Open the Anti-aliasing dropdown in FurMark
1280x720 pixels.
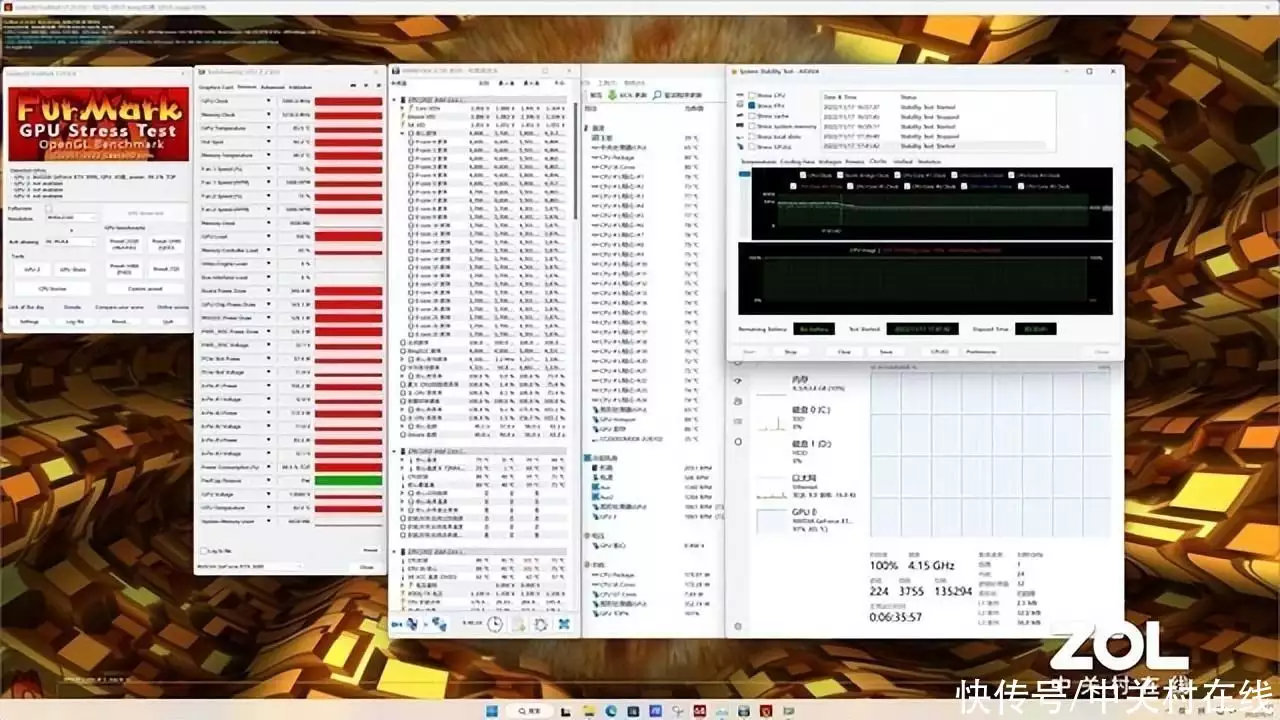click(70, 242)
